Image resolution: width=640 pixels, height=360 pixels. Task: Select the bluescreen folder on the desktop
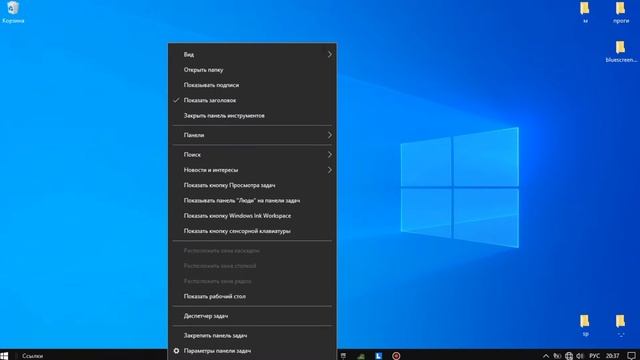(620, 51)
